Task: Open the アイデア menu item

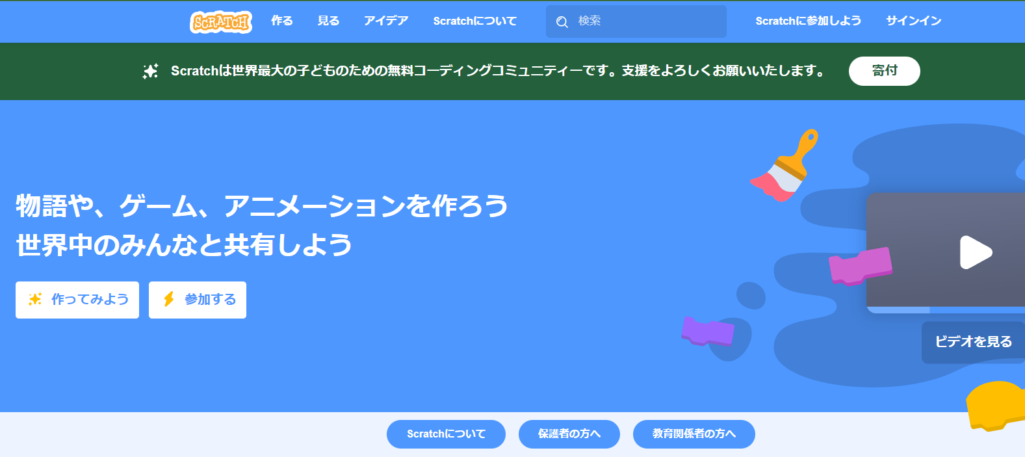Action: tap(386, 21)
